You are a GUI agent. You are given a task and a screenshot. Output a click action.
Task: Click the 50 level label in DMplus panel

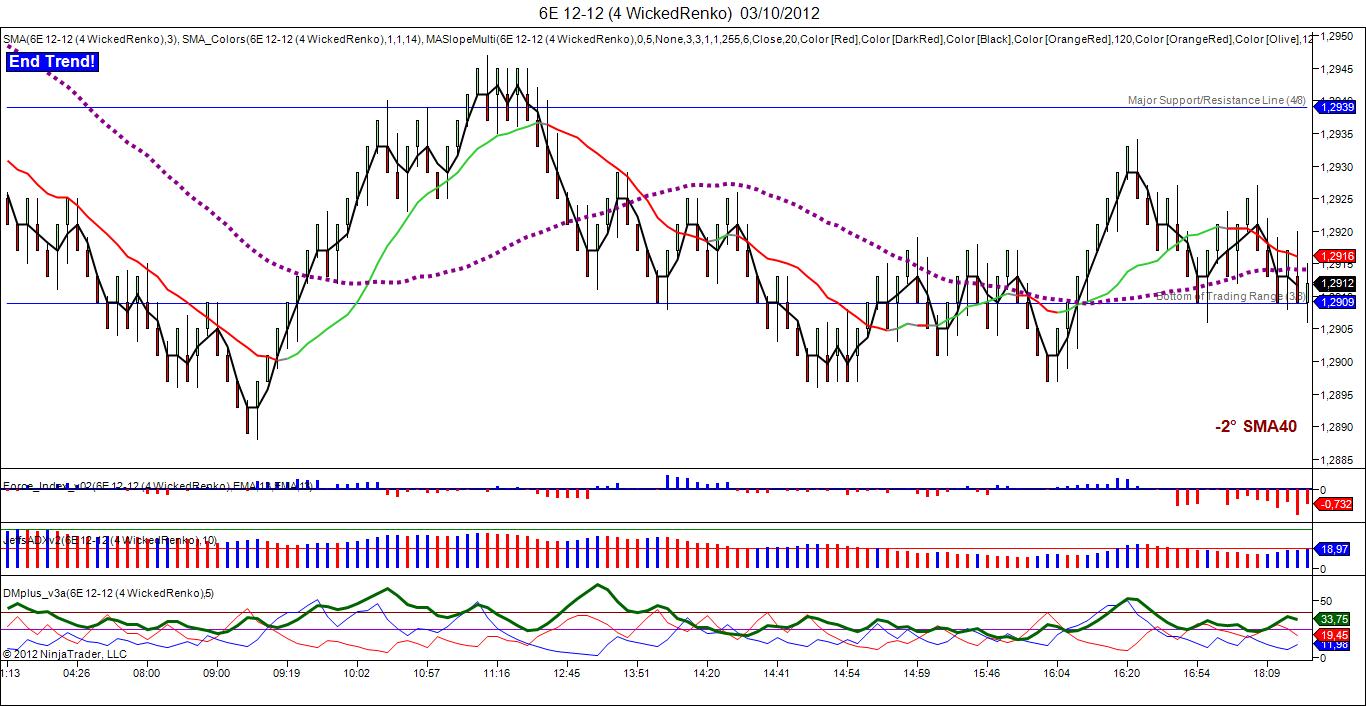click(x=1326, y=602)
